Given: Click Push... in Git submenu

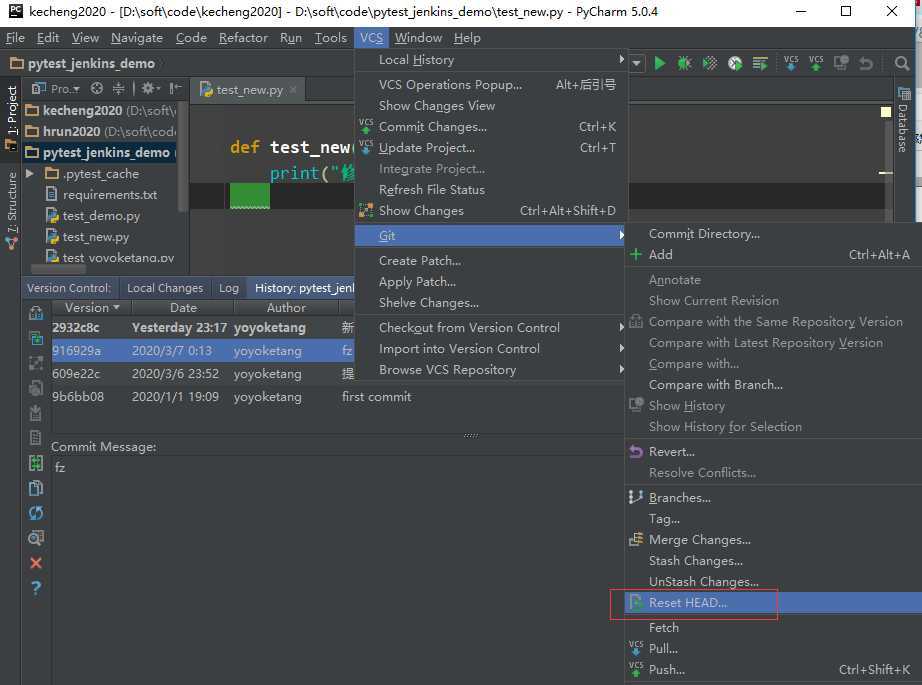Looking at the screenshot, I should [773, 670].
